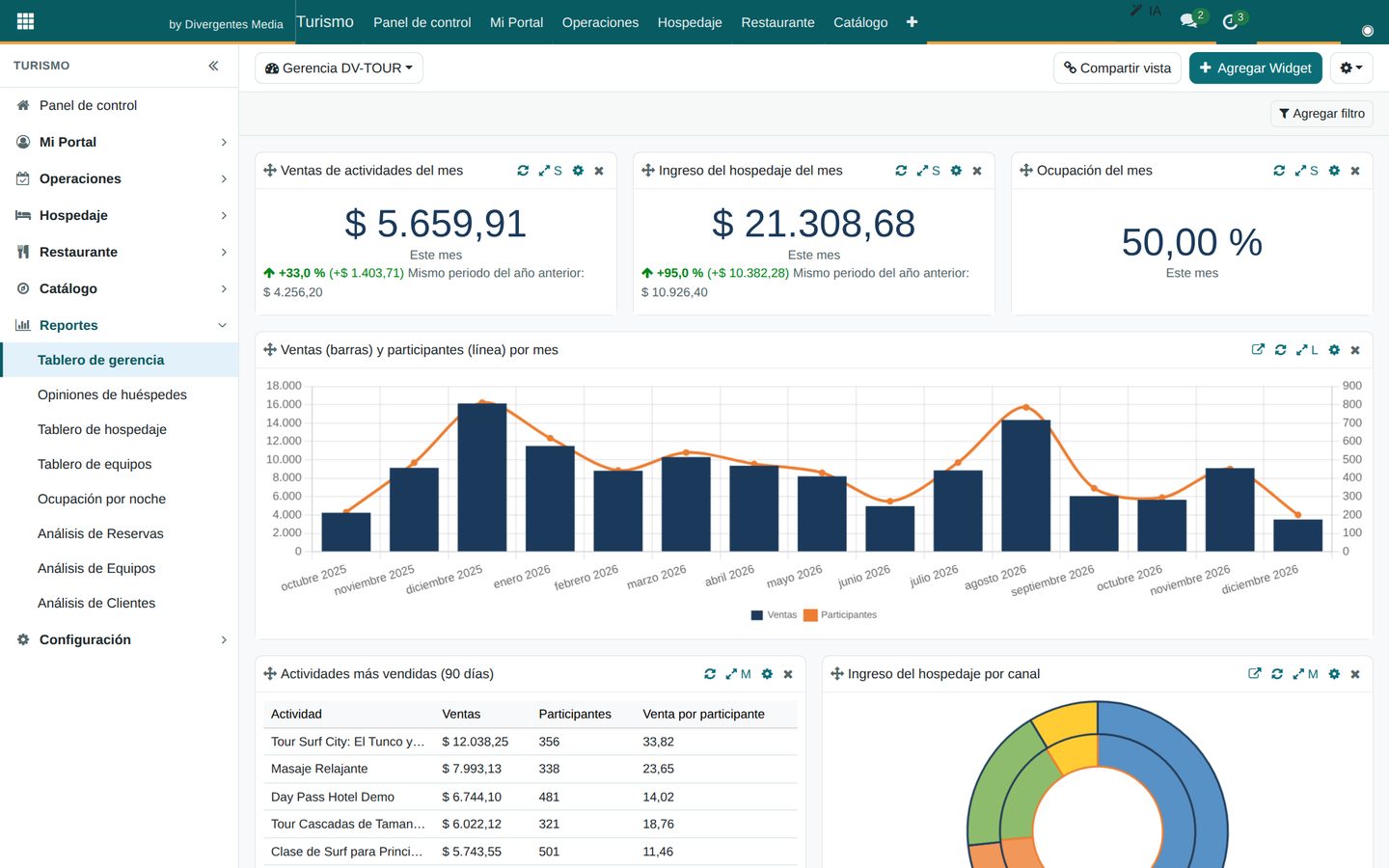Click the Masaje Relajante table row

pos(531,769)
